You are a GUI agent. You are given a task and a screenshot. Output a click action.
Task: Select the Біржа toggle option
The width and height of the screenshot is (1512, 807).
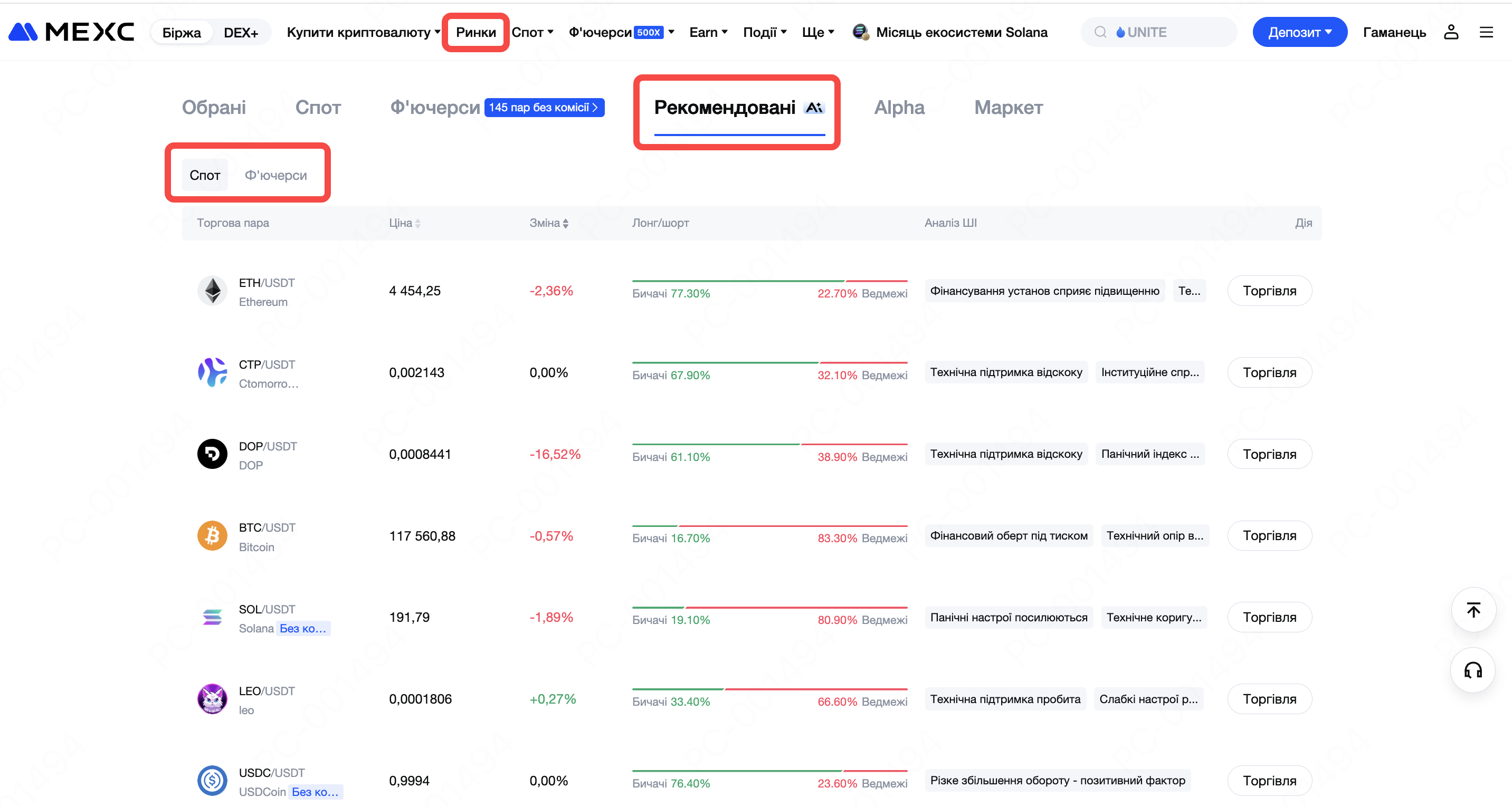(x=182, y=32)
